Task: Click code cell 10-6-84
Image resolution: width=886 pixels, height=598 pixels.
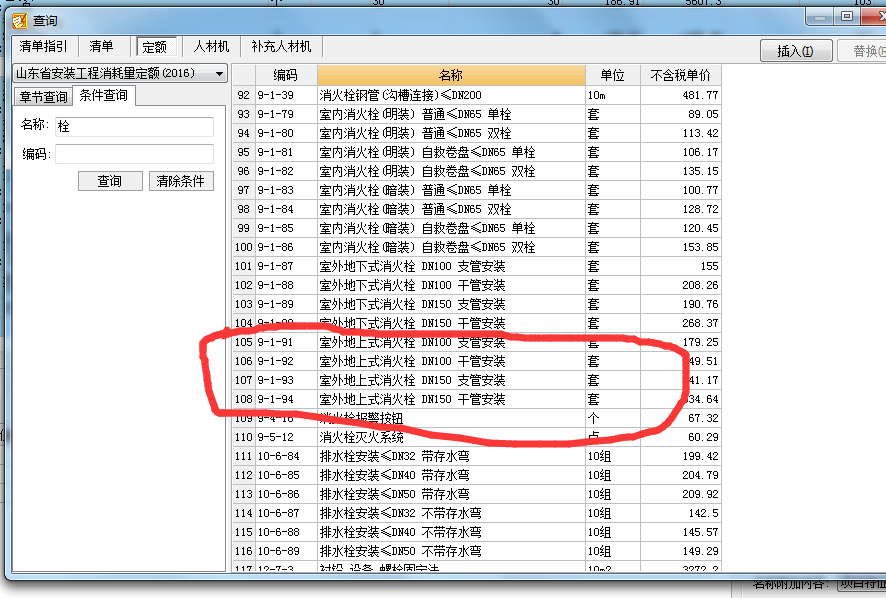Action: coord(286,457)
